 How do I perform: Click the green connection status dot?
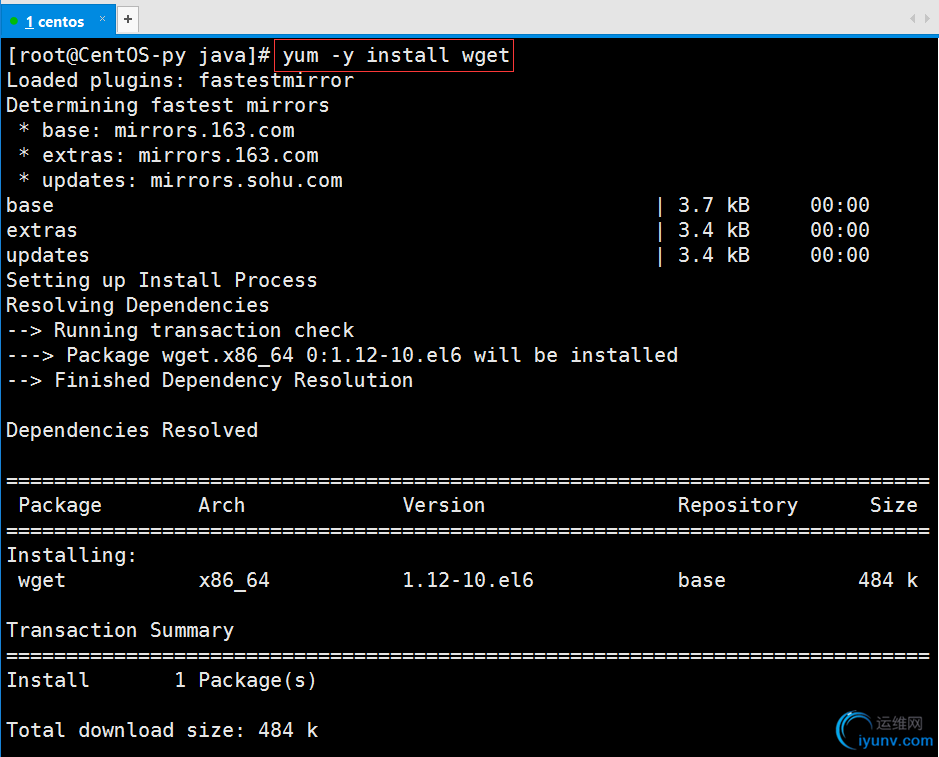click(14, 21)
